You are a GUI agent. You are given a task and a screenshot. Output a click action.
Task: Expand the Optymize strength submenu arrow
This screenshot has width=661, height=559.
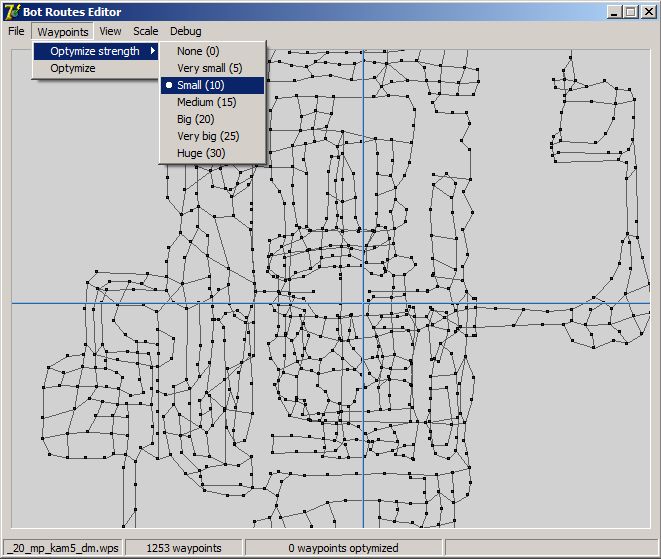point(153,51)
